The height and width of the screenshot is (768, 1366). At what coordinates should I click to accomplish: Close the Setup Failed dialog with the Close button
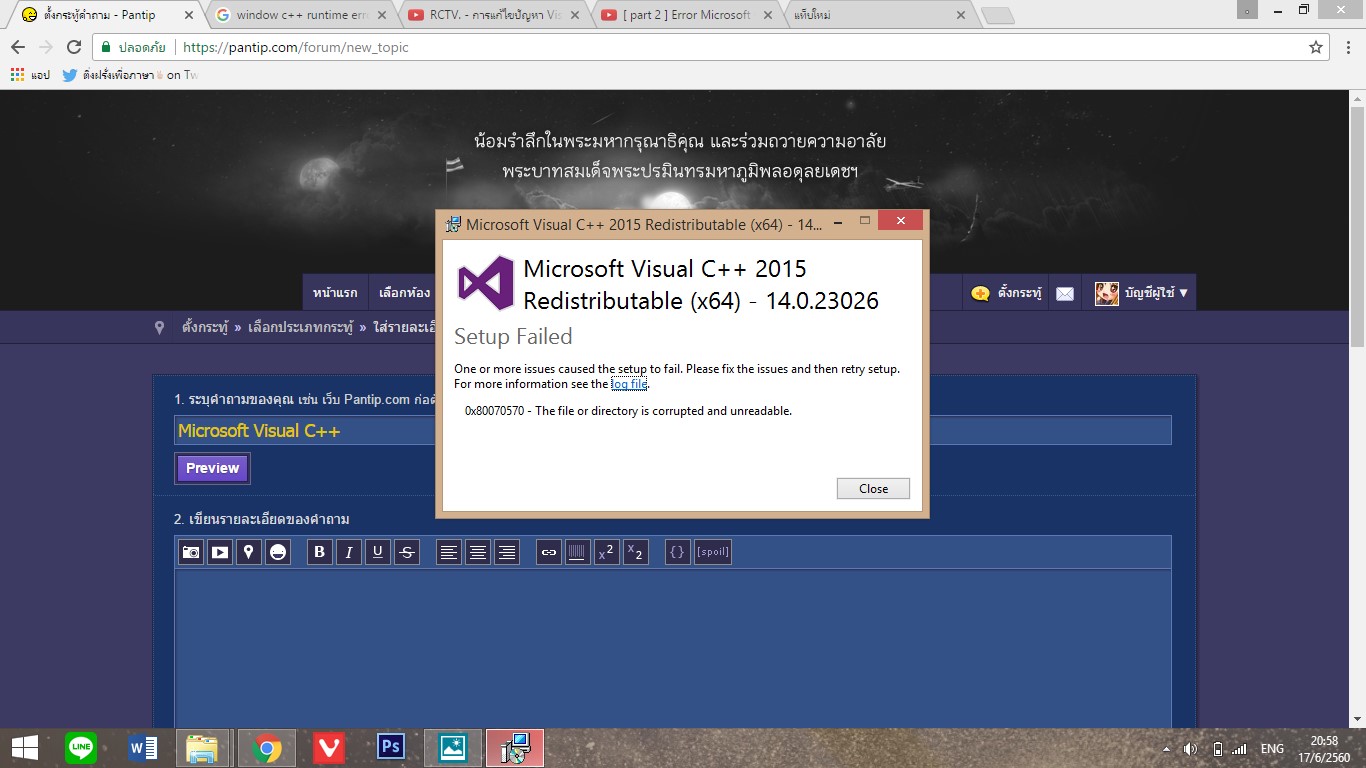coord(873,488)
